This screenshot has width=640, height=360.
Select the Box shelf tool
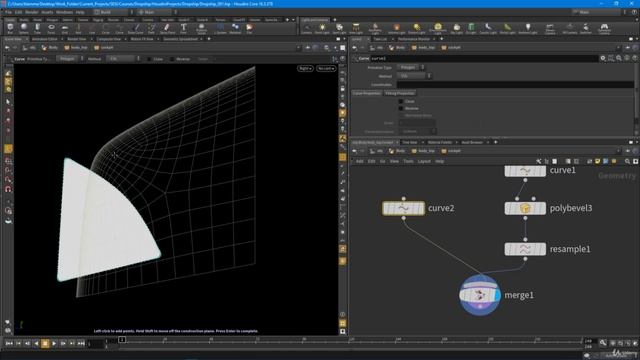click(10, 29)
